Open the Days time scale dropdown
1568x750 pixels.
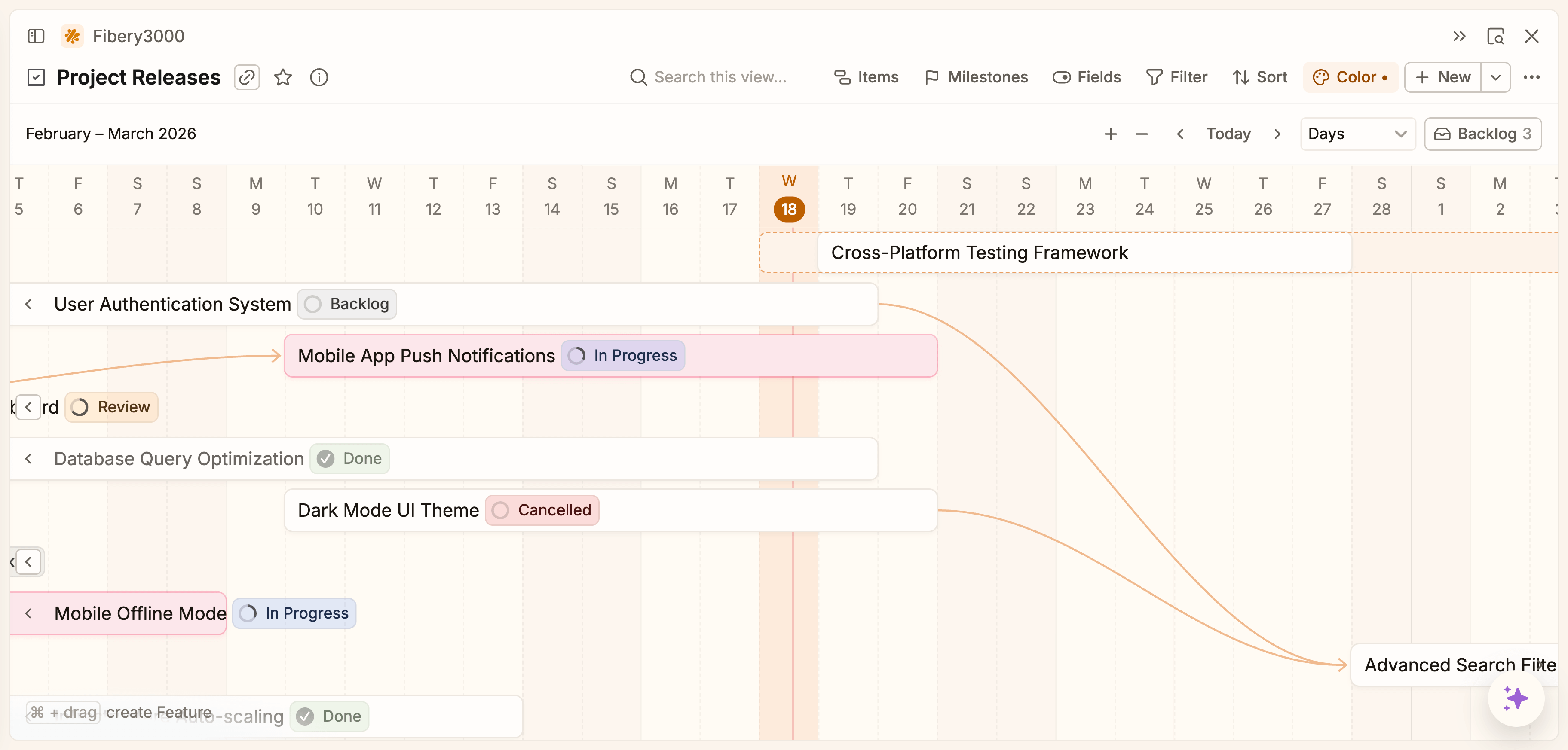tap(1357, 134)
